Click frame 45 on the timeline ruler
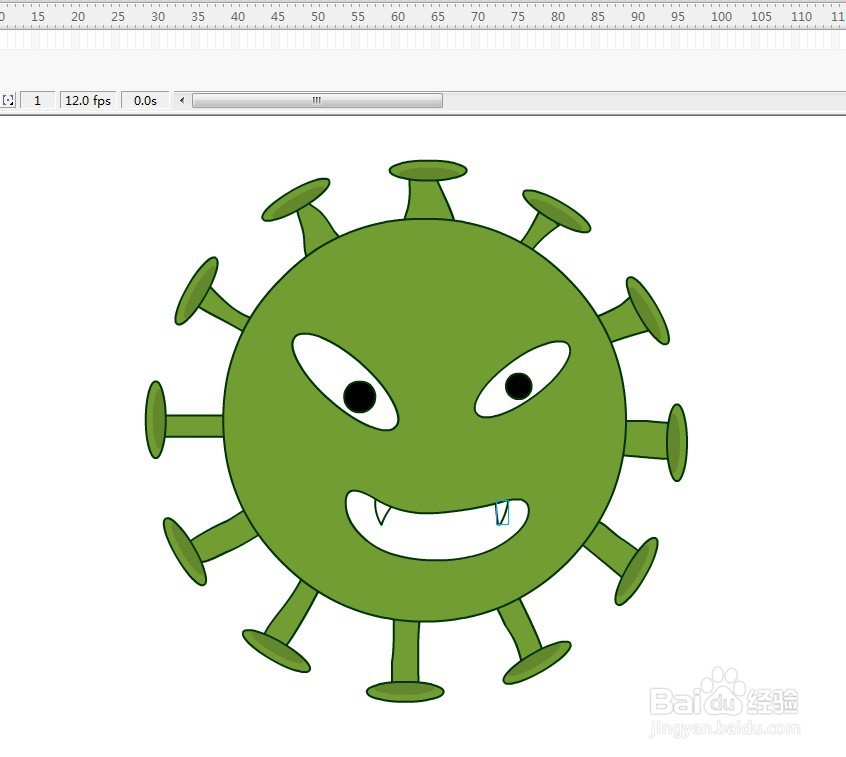The height and width of the screenshot is (757, 846). point(277,17)
